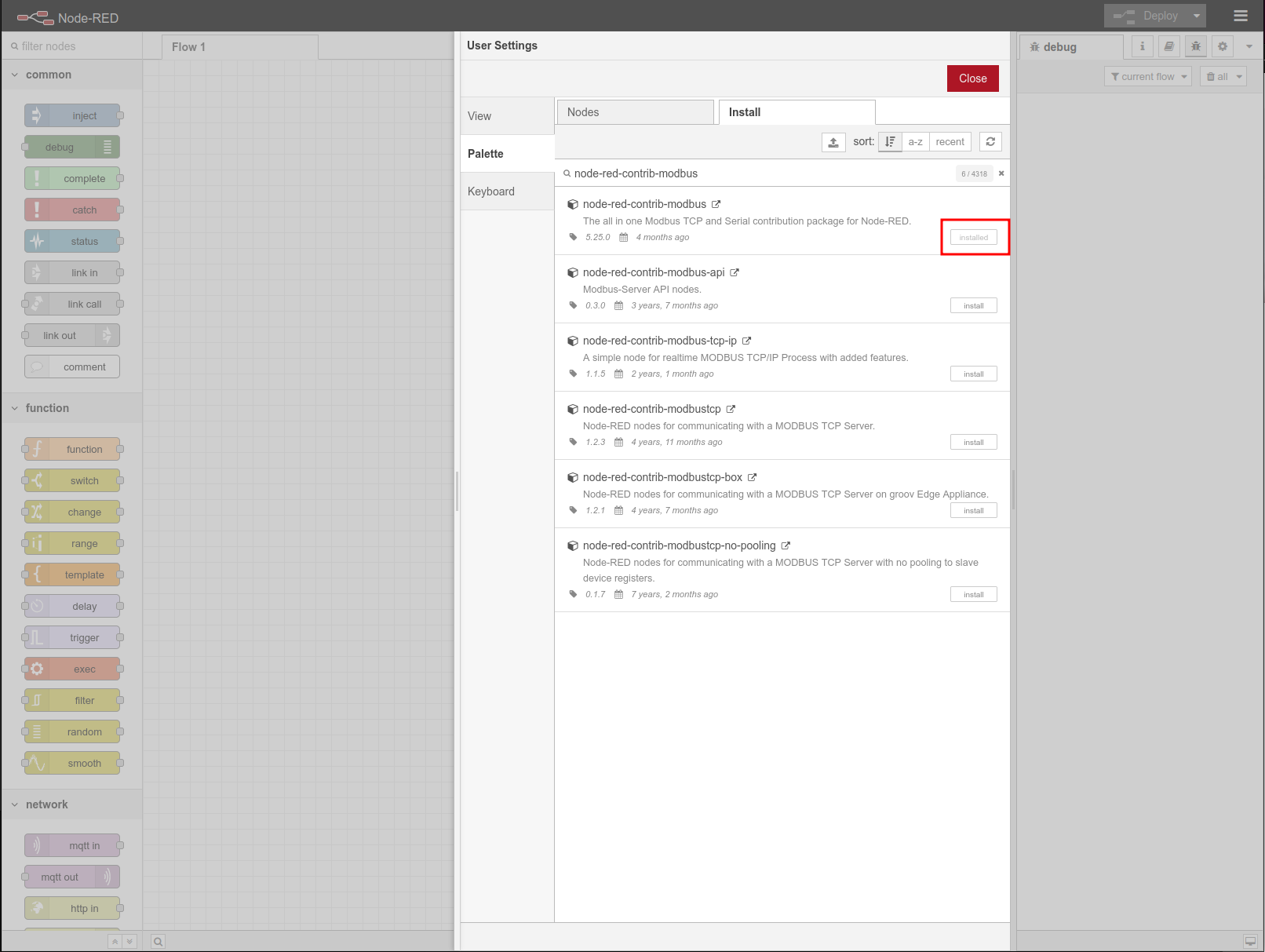The height and width of the screenshot is (952, 1265).
Task: Toggle relevance sort order button
Action: click(890, 142)
